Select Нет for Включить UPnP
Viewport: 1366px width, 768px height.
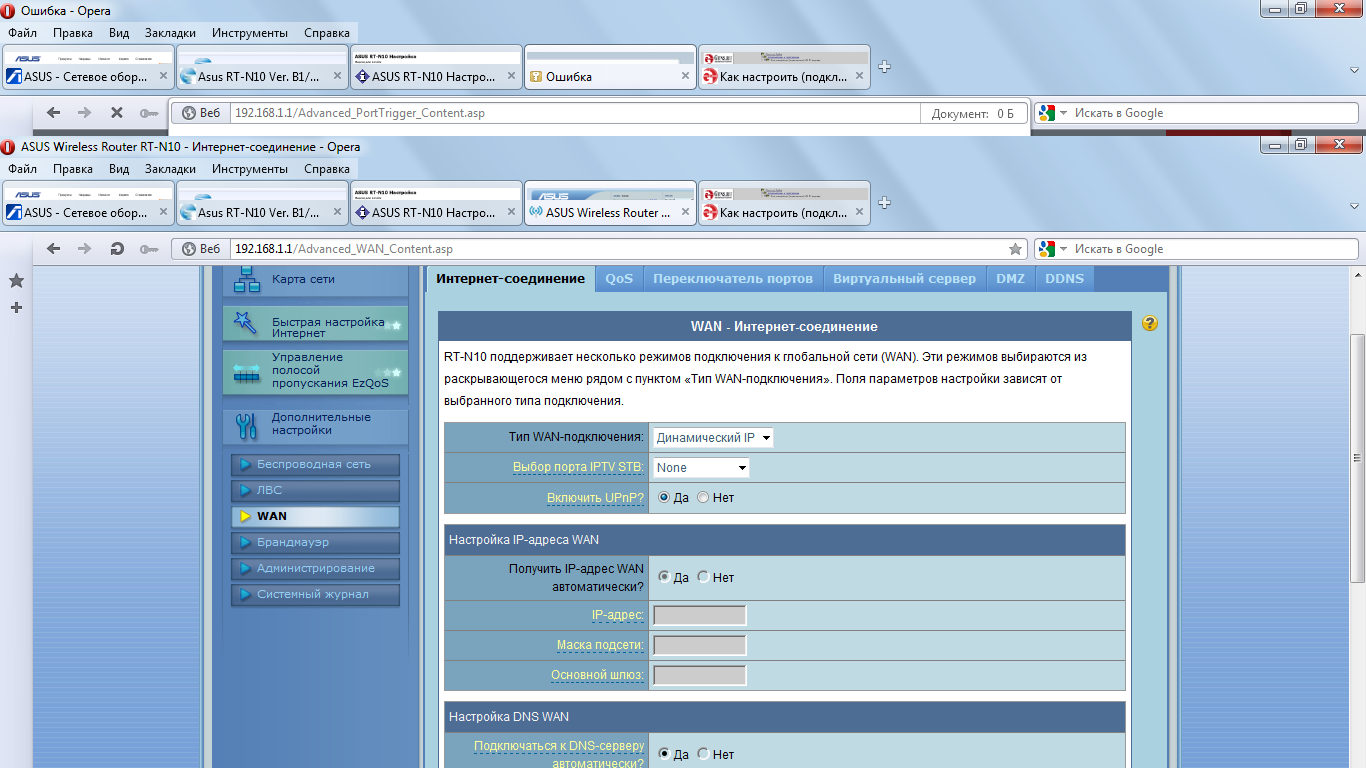pyautogui.click(x=703, y=497)
